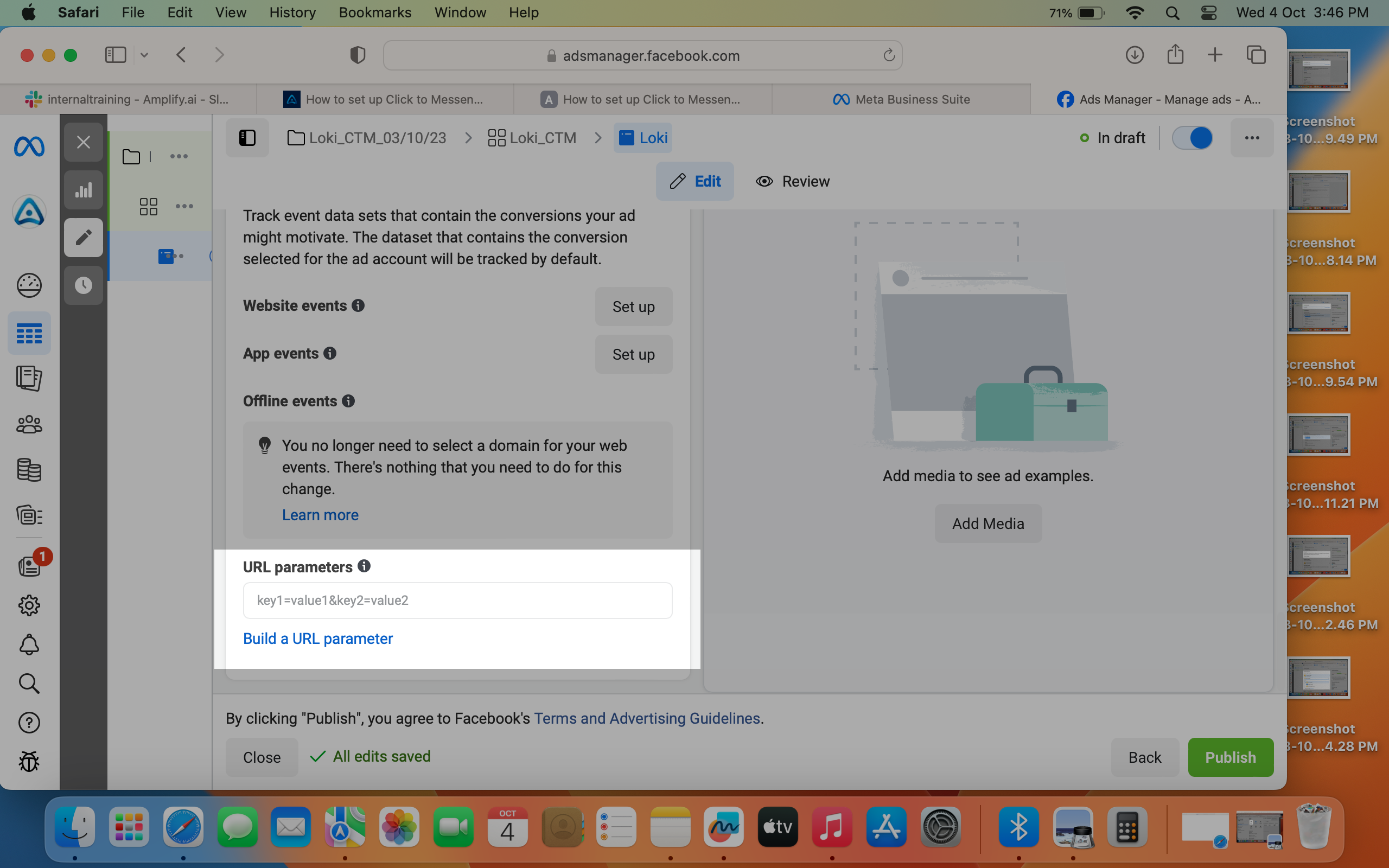Switch to Ads Manager - Manage ads tab

1158,99
